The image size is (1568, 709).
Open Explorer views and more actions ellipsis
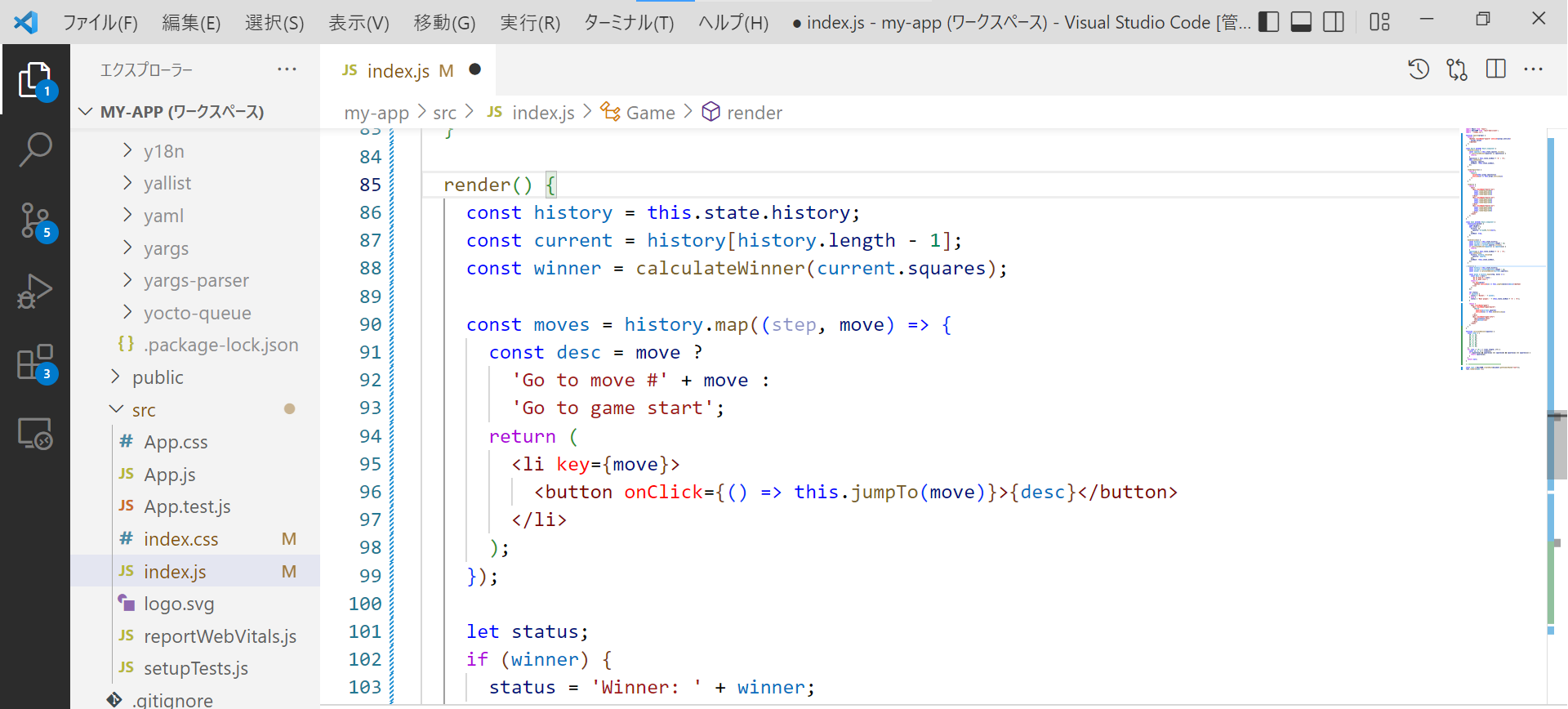click(287, 69)
